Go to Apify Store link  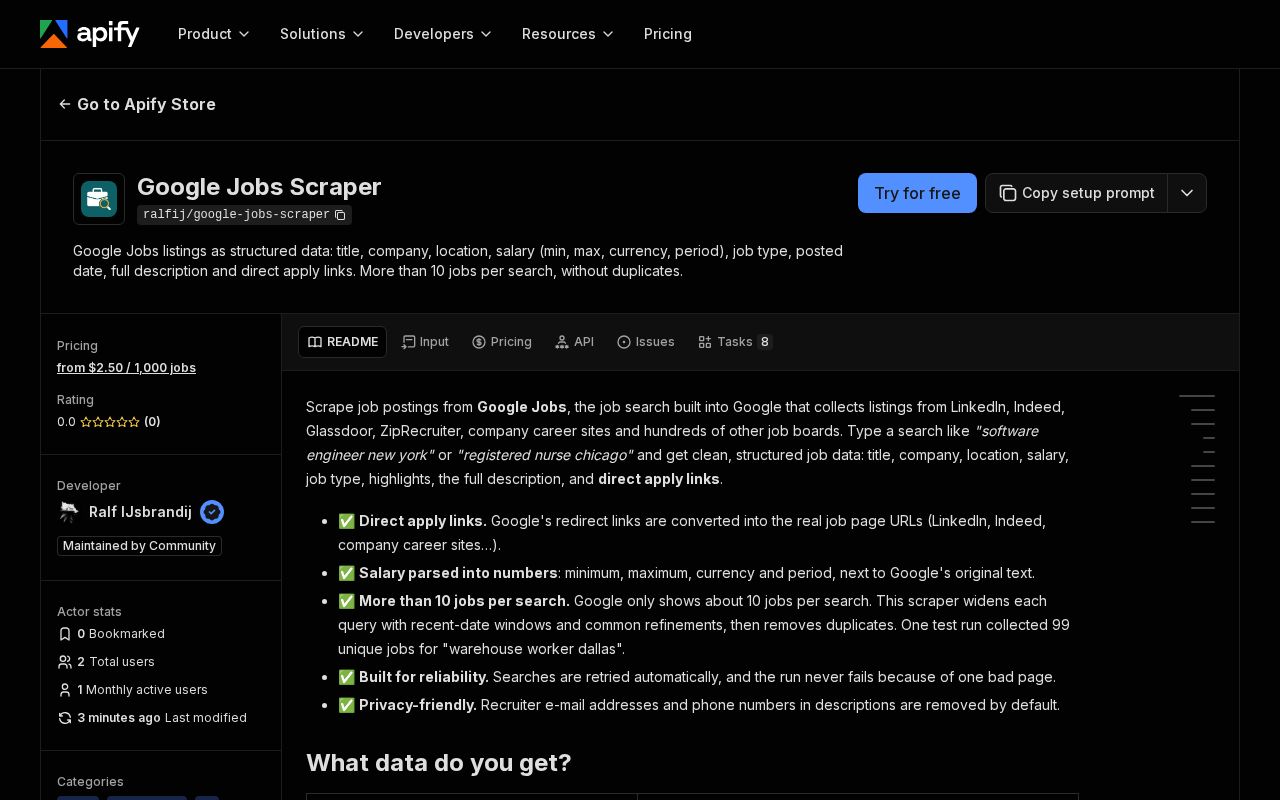137,104
